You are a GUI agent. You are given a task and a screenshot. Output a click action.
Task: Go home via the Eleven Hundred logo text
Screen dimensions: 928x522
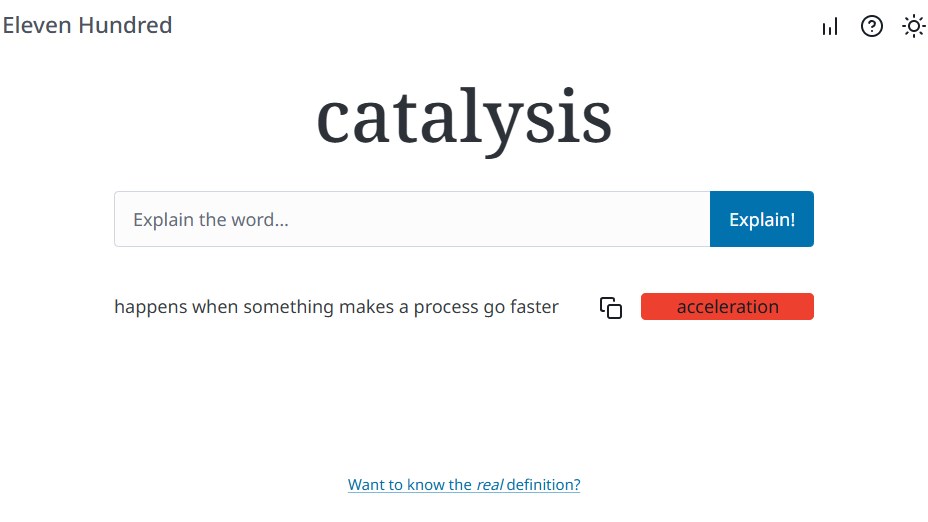point(88,25)
